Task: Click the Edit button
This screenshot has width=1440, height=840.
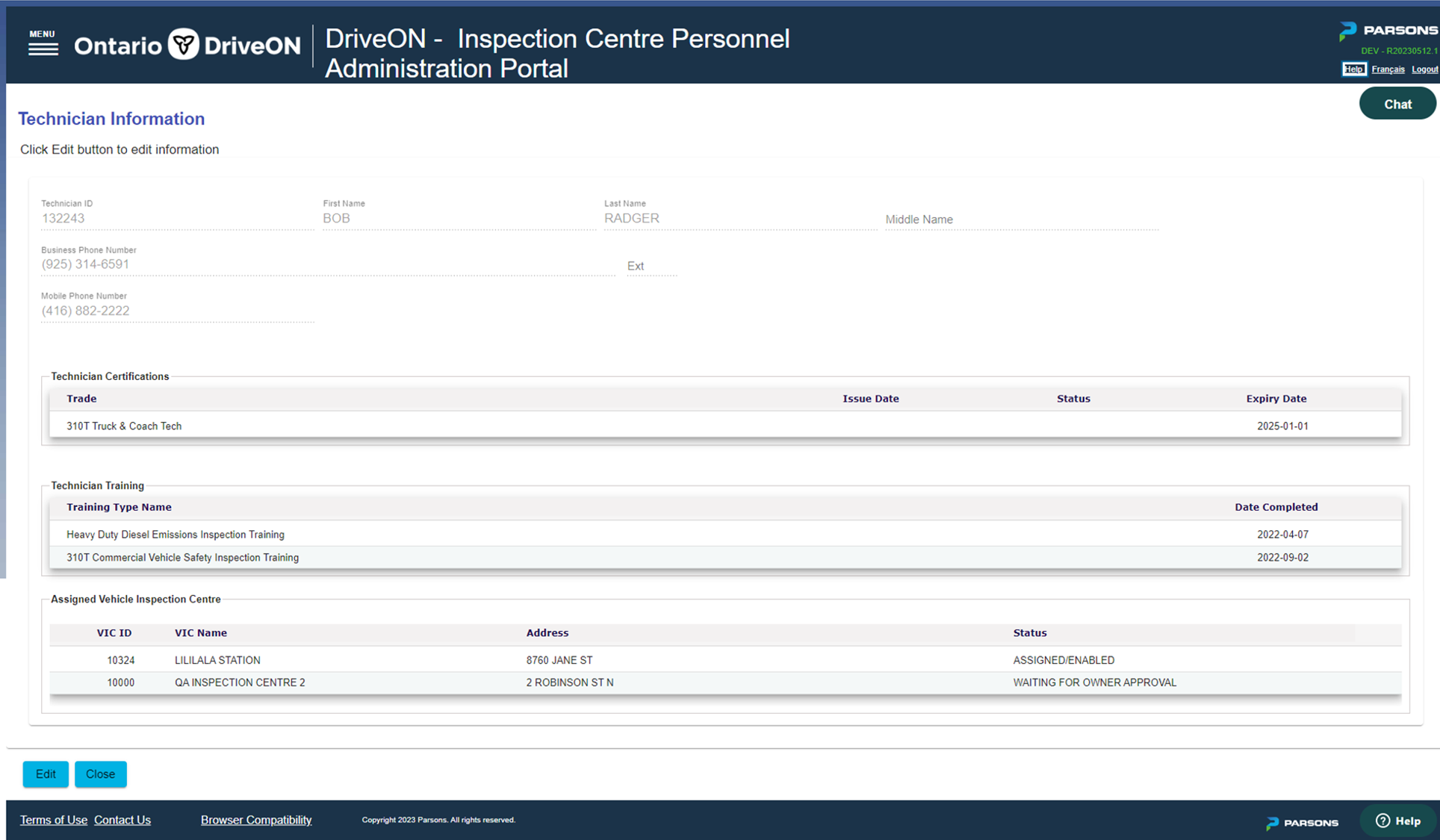Action: [46, 774]
